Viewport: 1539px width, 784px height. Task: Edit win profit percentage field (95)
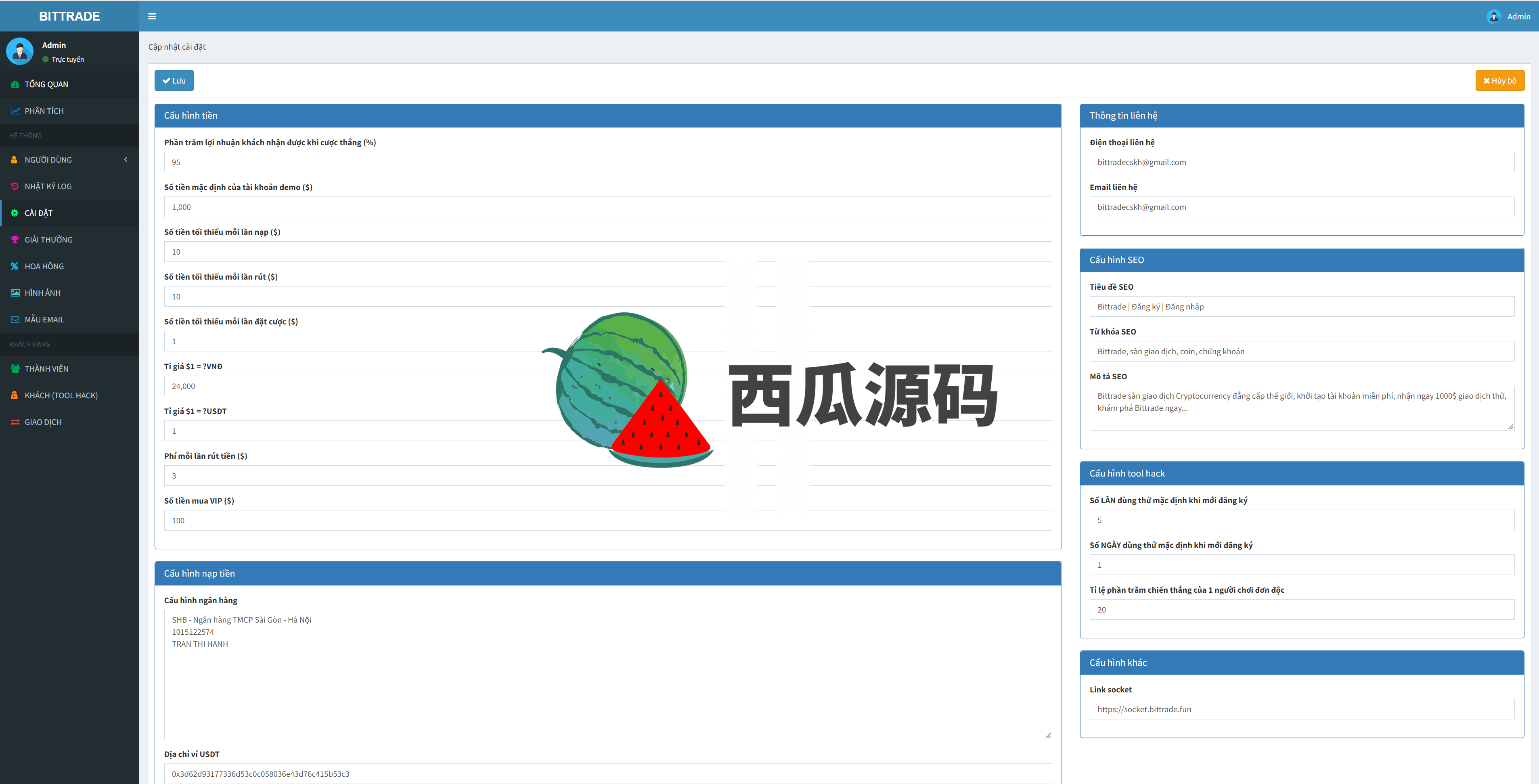tap(607, 162)
